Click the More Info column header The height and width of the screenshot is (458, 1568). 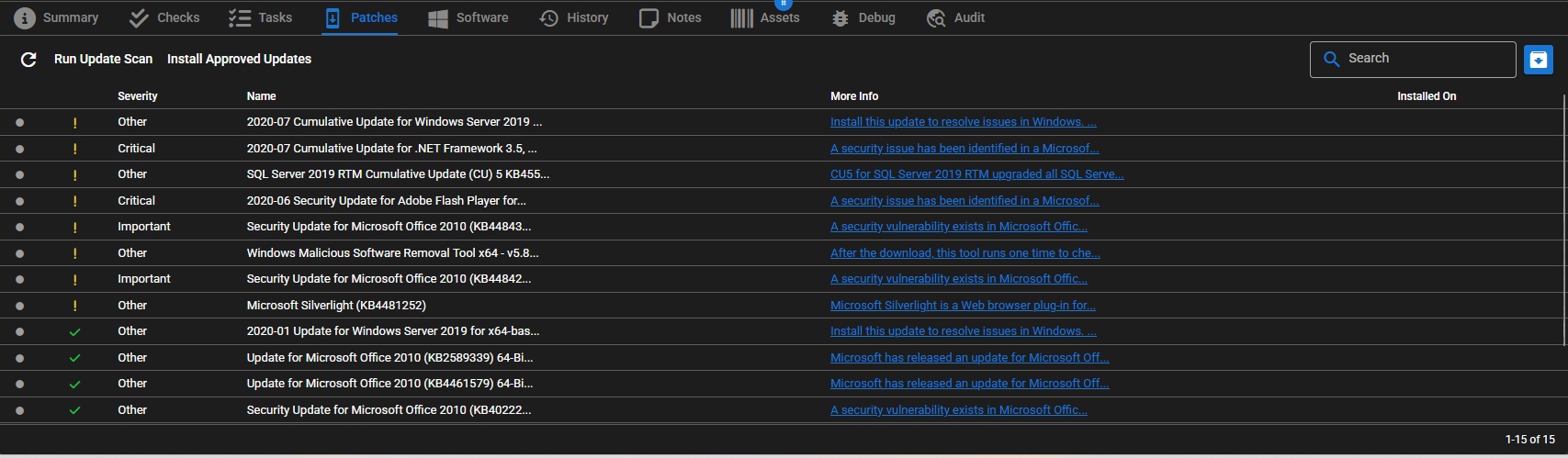pos(854,96)
